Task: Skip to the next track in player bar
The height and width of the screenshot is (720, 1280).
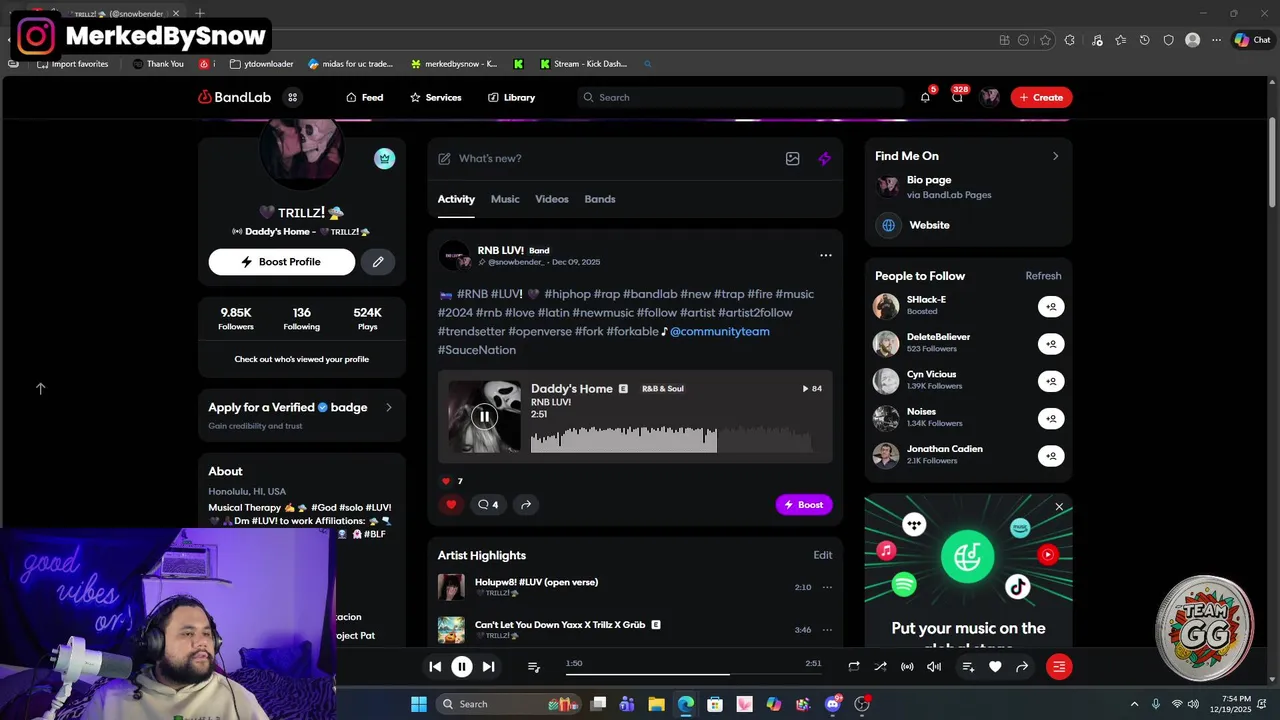Action: [488, 667]
